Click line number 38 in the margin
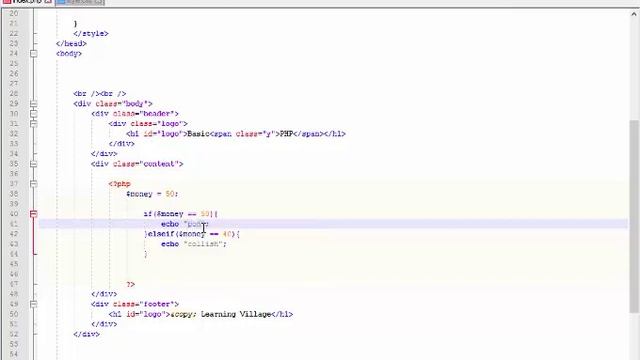Viewport: 640px width, 360px height. [x=13, y=194]
